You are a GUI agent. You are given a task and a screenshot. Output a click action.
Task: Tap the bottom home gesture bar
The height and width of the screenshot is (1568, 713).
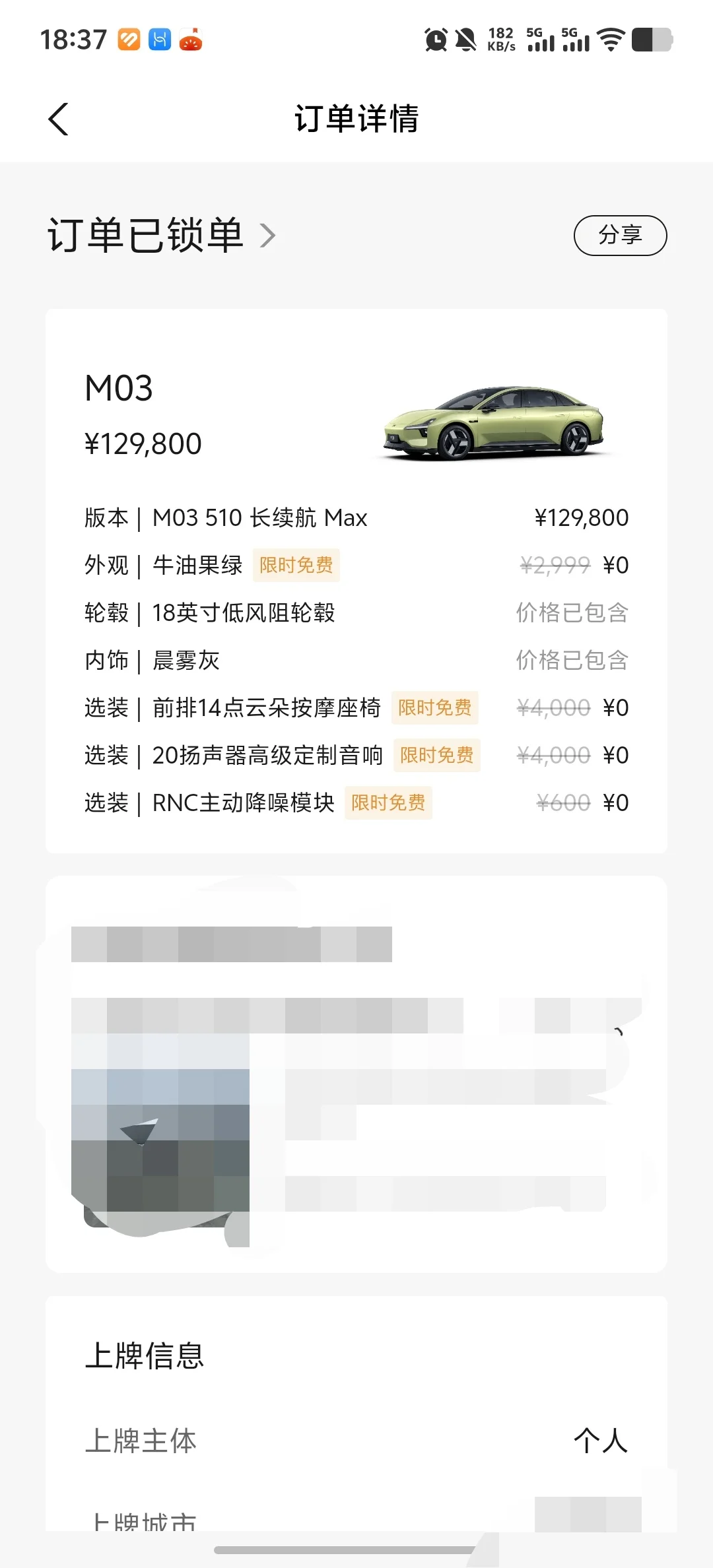click(345, 1550)
